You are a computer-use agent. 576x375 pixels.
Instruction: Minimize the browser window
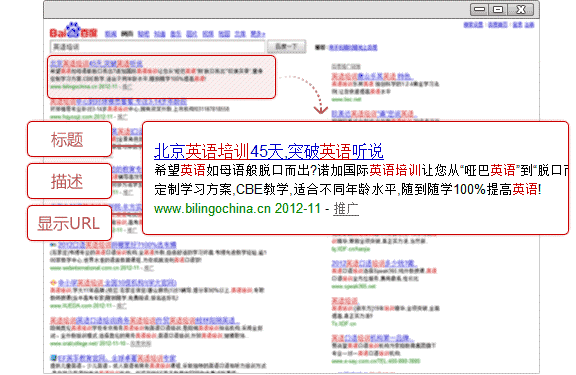coord(479,9)
